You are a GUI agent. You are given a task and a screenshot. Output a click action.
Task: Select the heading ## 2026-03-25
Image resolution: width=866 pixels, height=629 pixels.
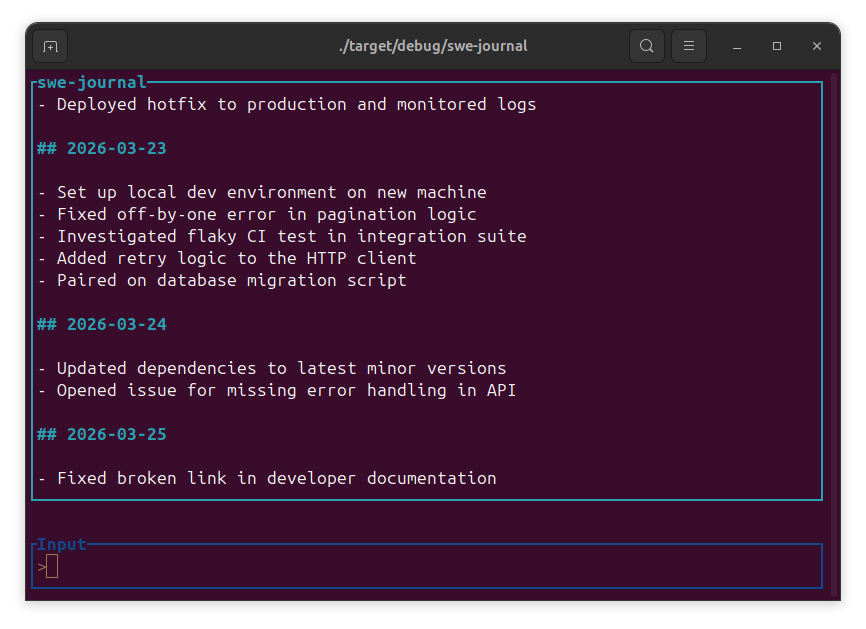102,435
